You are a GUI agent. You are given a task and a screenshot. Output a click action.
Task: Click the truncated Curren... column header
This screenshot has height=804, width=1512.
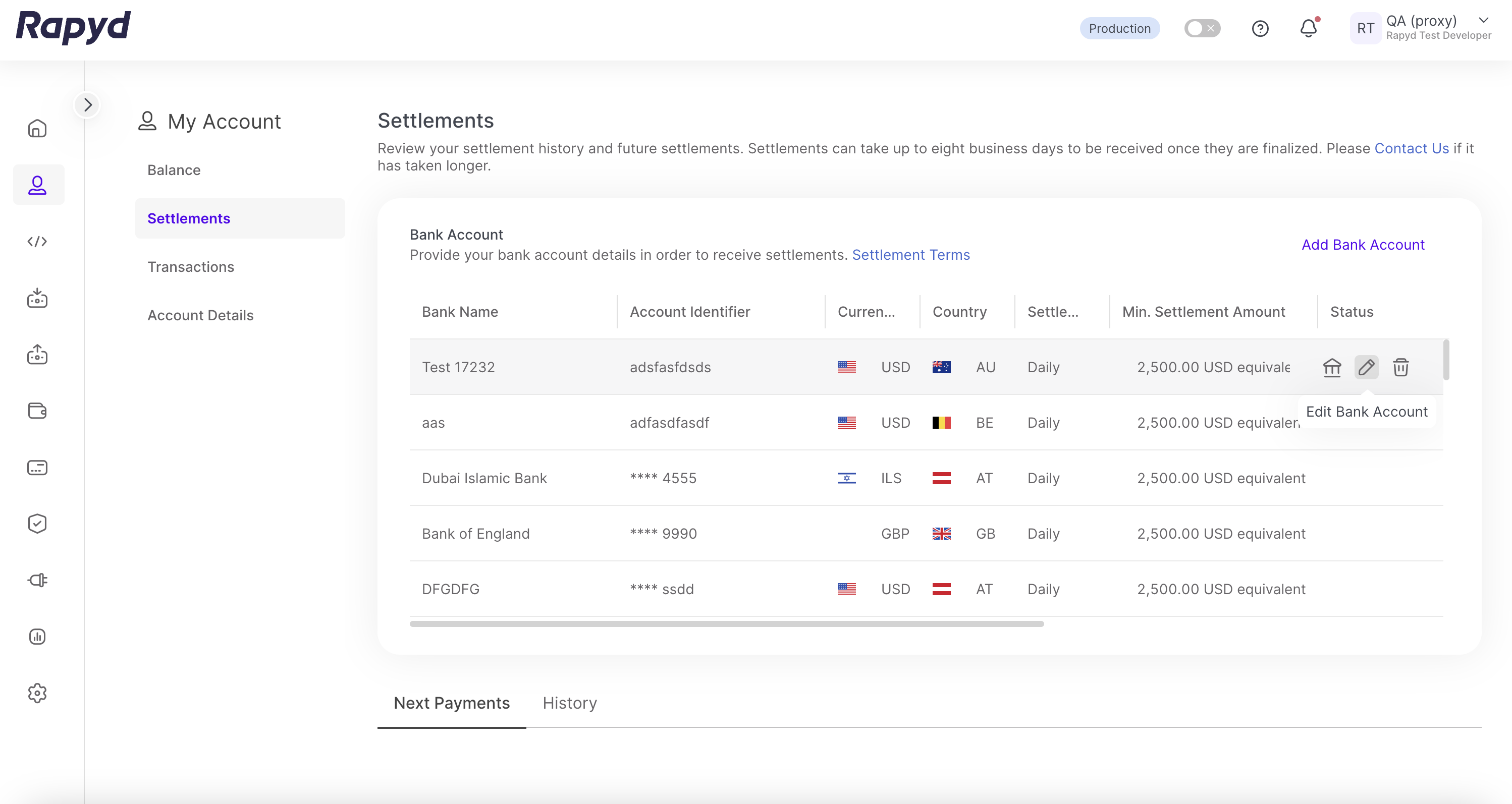[867, 311]
